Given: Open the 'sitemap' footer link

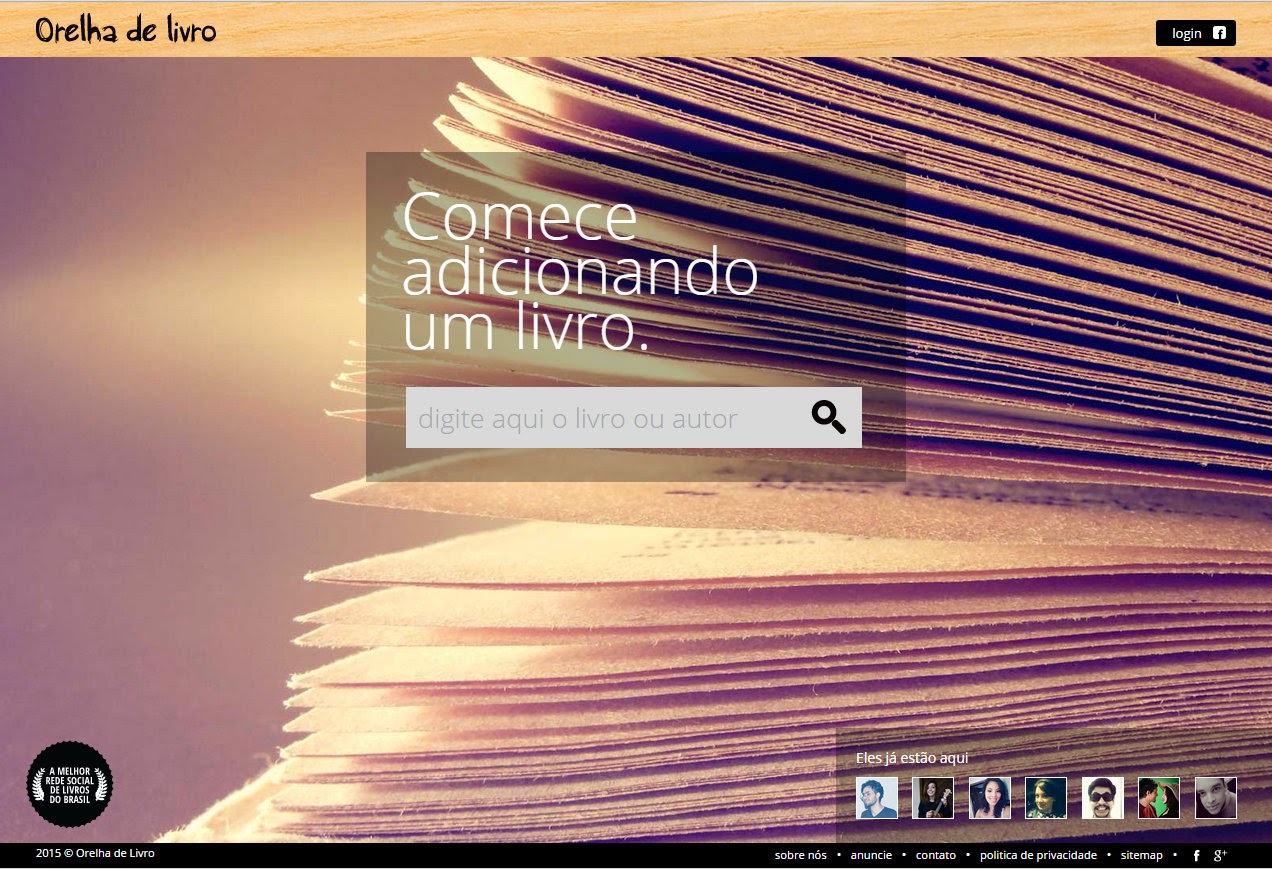Looking at the screenshot, I should (x=1141, y=855).
